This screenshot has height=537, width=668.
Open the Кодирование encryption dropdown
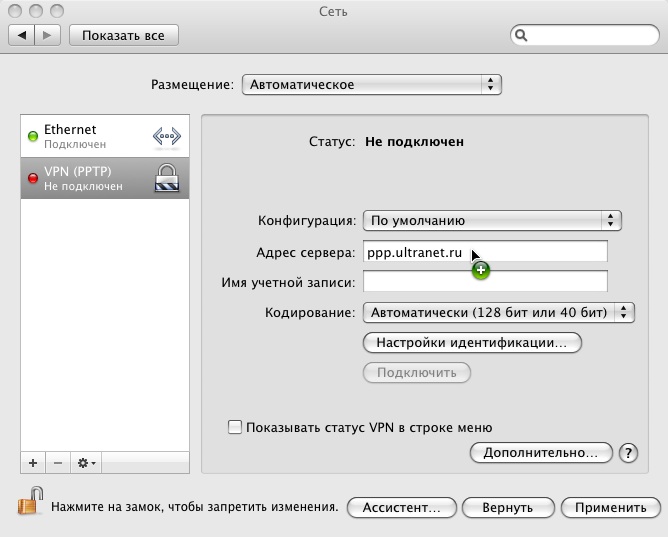point(499,313)
